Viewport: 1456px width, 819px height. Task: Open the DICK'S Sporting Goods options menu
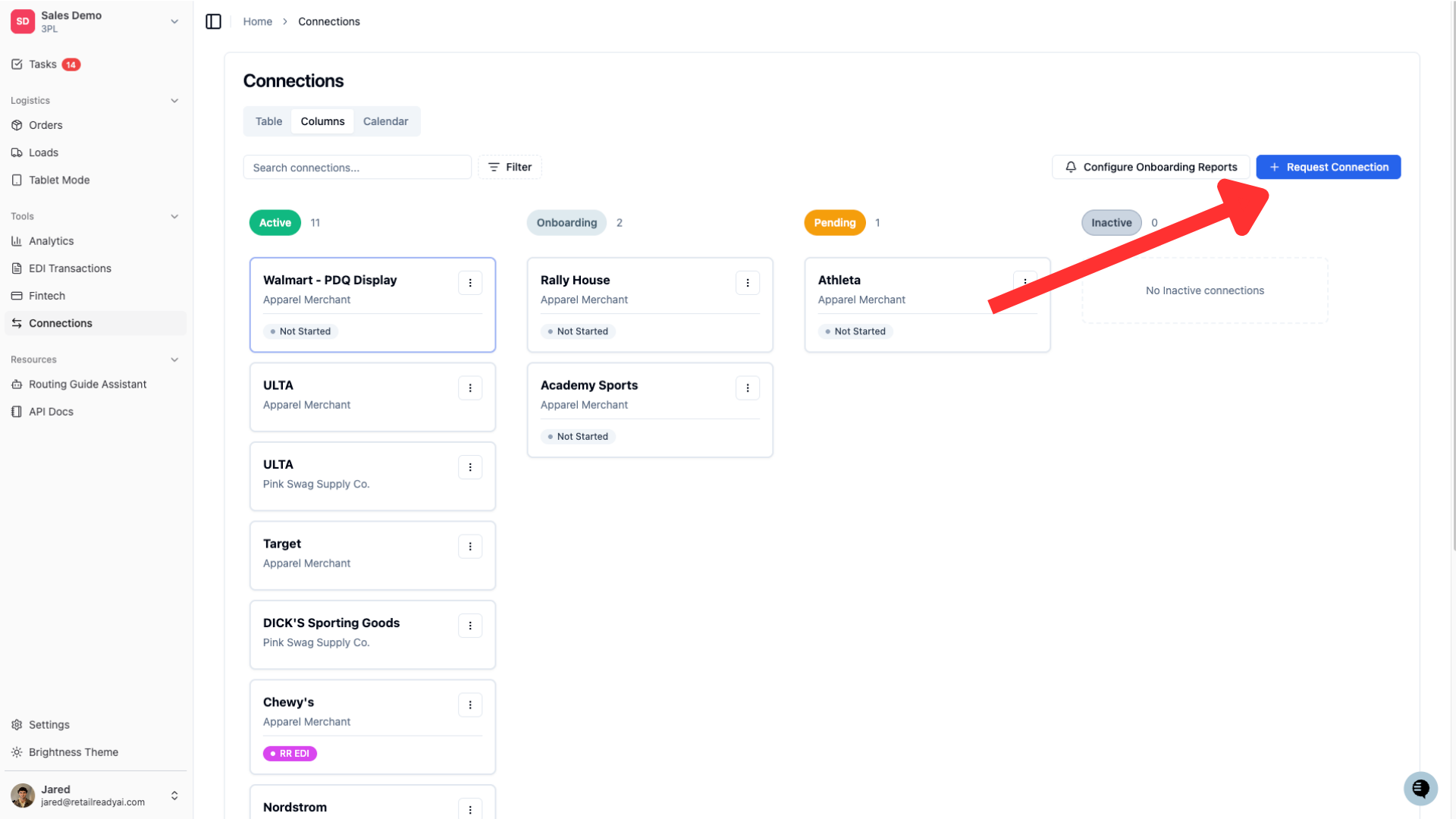pyautogui.click(x=470, y=626)
